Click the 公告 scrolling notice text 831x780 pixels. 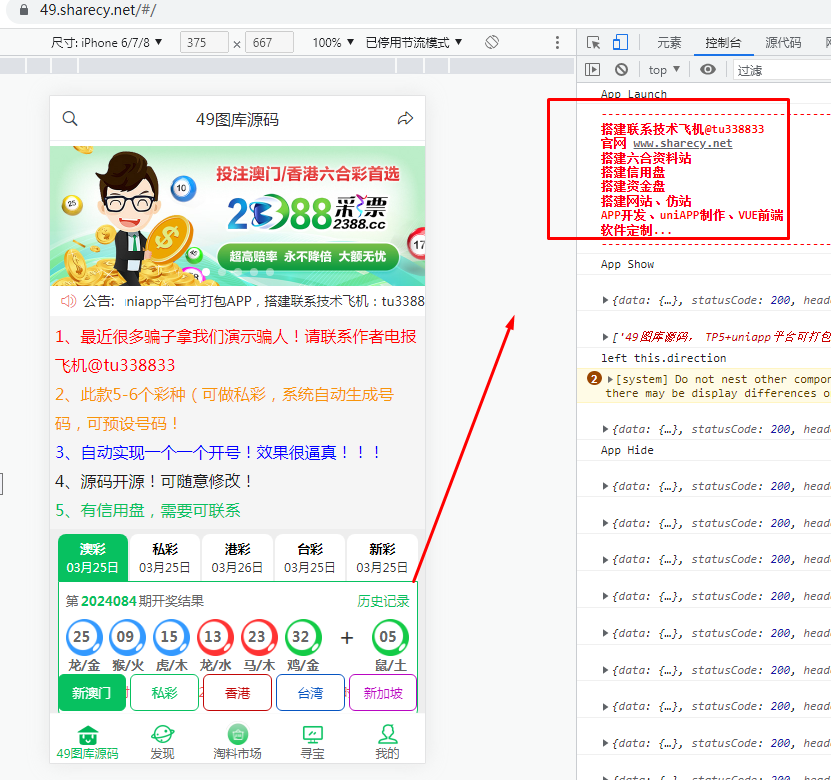(x=275, y=301)
